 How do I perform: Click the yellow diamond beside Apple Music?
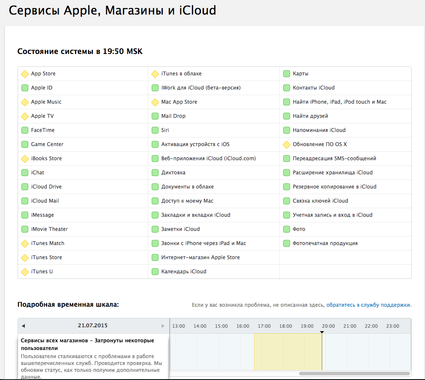coord(25,102)
